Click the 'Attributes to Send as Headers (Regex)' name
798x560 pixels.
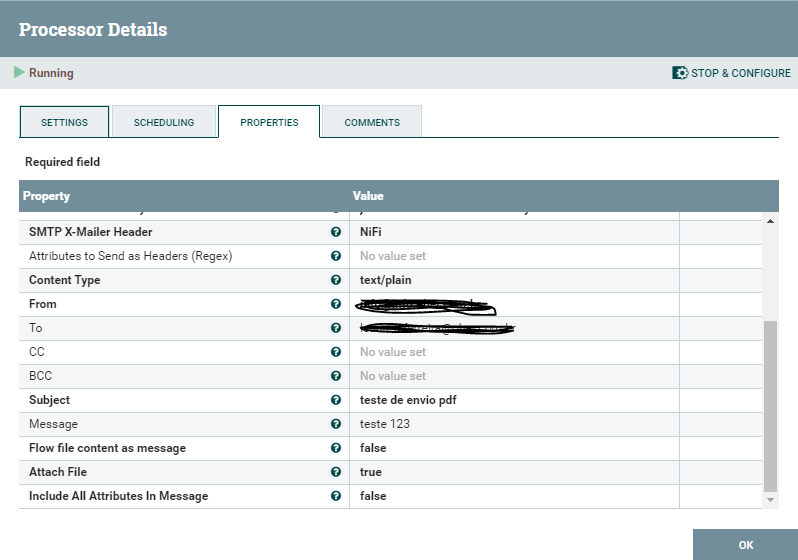(130, 256)
